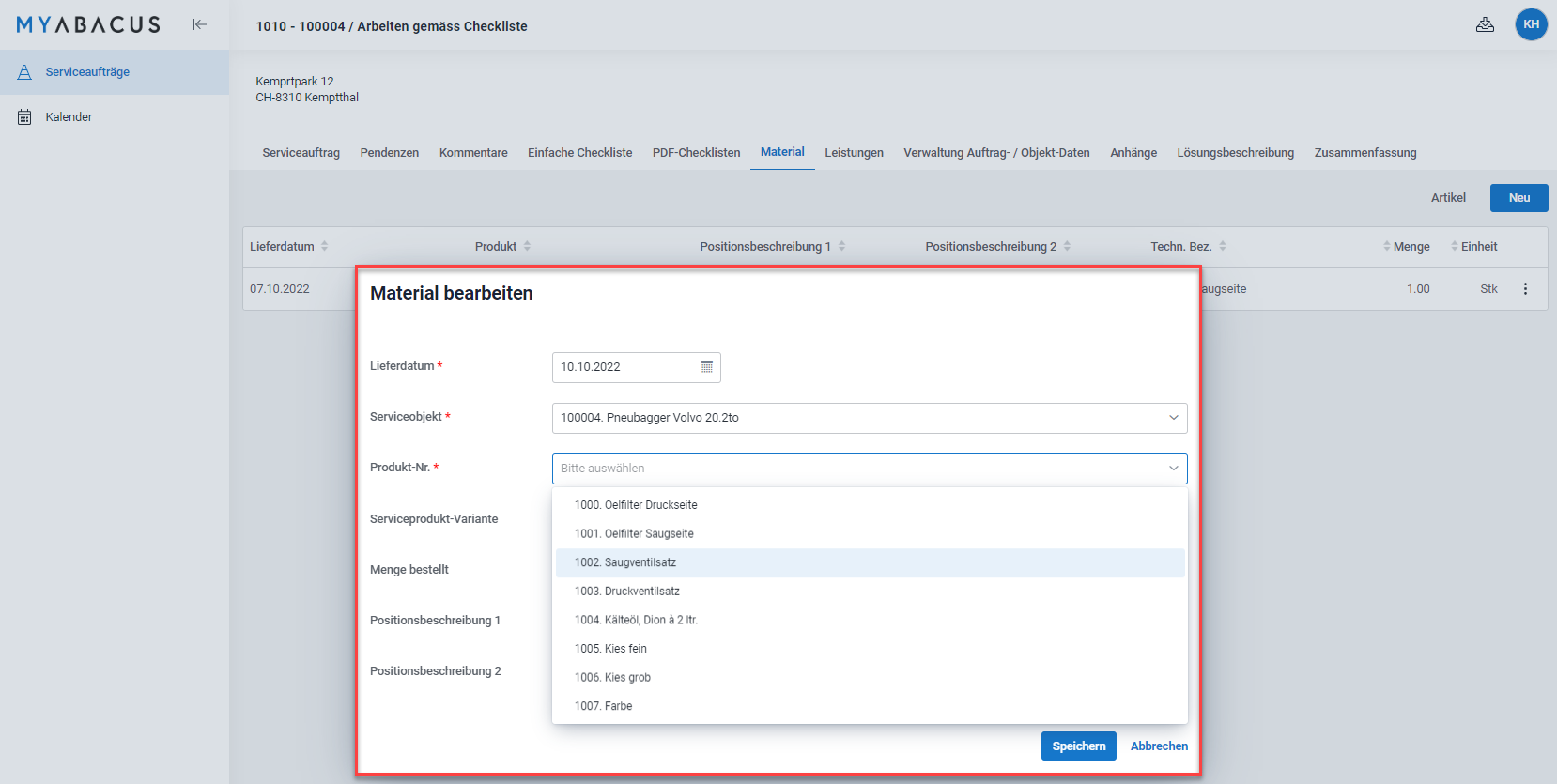Click the Material bearbeiten dialog heading
This screenshot has width=1557, height=784.
[x=452, y=293]
